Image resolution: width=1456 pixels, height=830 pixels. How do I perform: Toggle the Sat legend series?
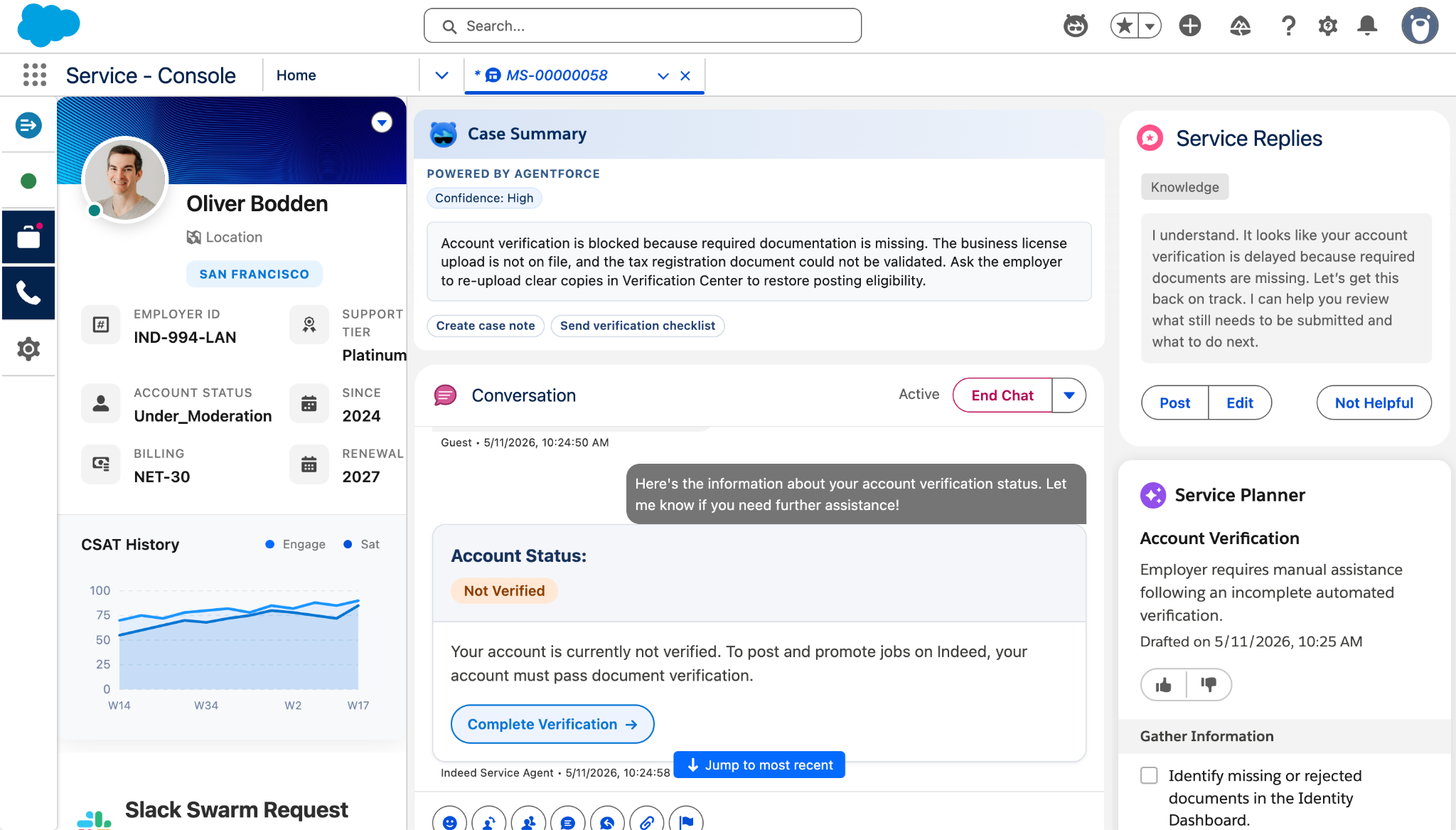pyautogui.click(x=361, y=544)
